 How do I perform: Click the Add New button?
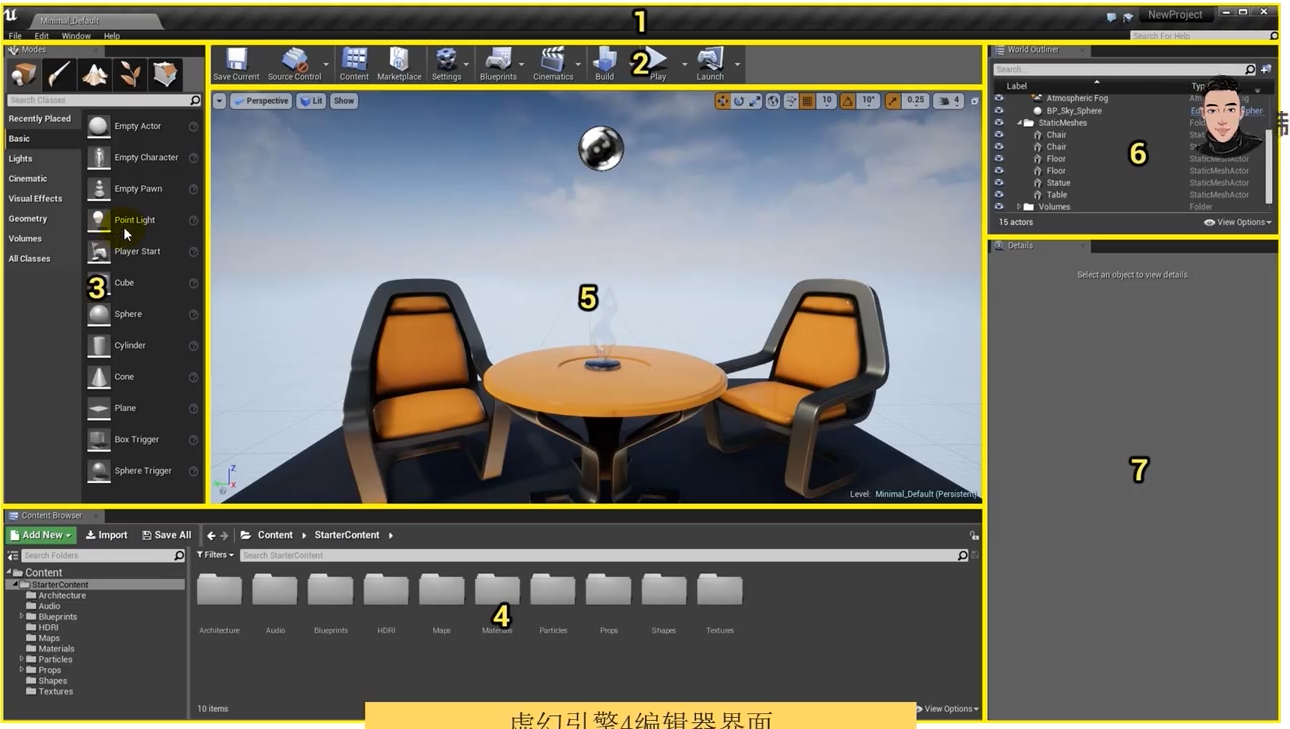(x=42, y=536)
